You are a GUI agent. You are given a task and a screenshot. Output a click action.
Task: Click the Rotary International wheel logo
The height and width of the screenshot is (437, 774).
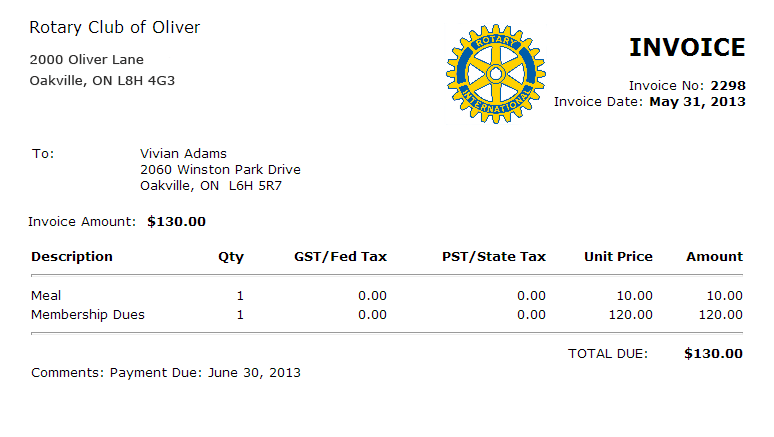pos(494,76)
